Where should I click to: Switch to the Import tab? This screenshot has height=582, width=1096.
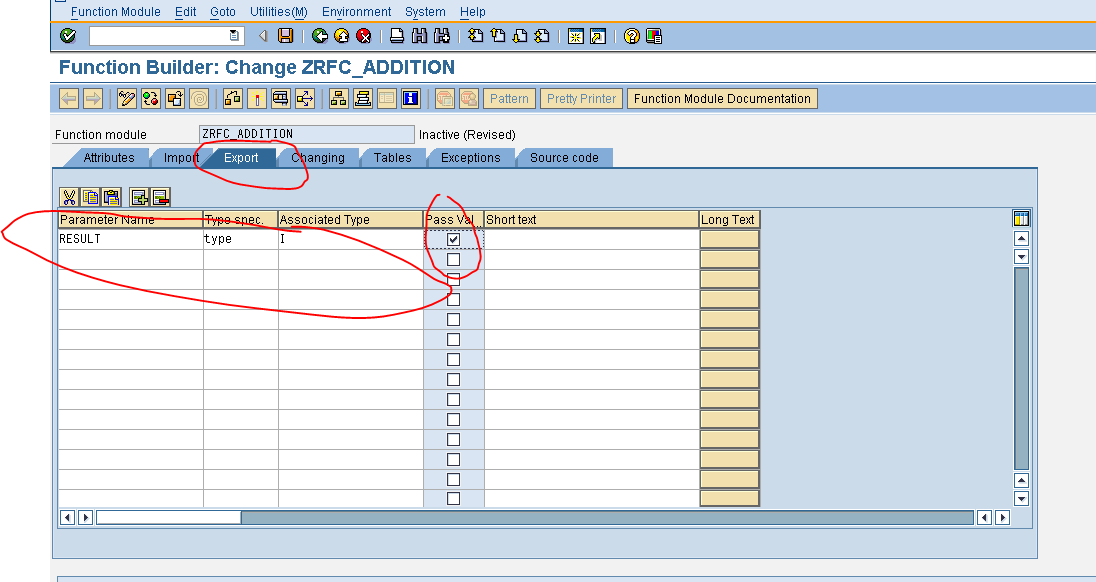(x=179, y=158)
